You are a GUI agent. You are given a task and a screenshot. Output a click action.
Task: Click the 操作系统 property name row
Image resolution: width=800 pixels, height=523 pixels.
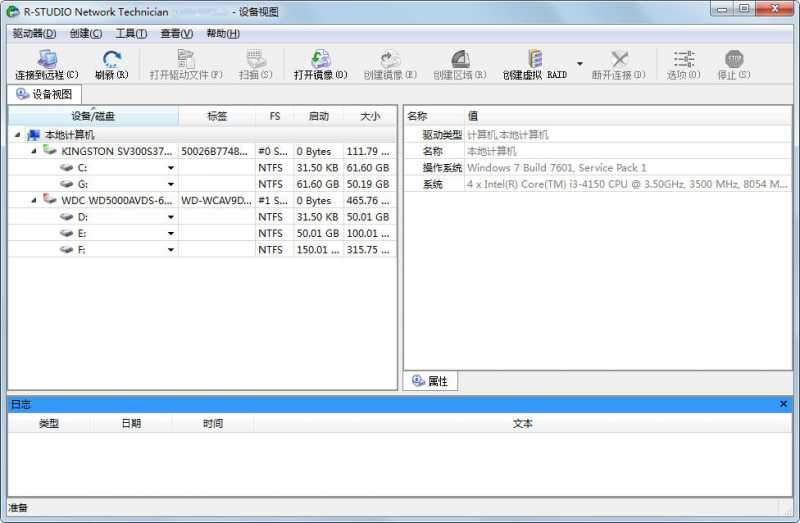click(442, 168)
